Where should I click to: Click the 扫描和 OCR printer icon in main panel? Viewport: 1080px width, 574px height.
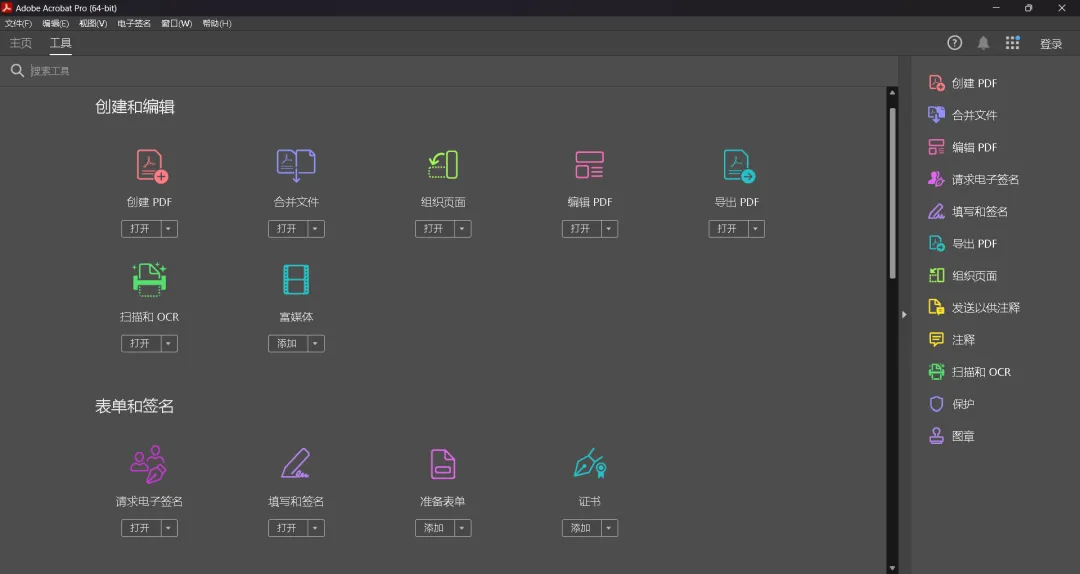pyautogui.click(x=149, y=280)
